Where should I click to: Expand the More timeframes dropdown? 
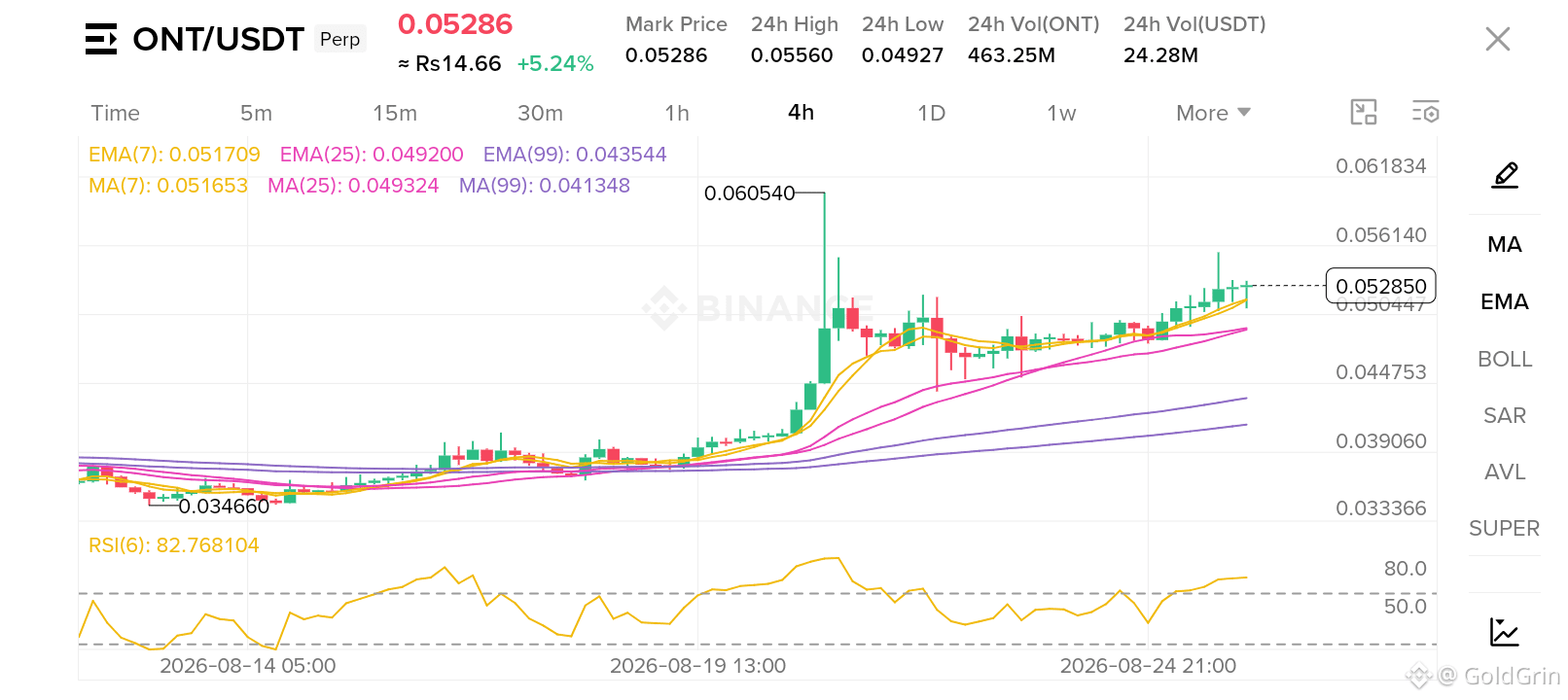[1213, 113]
